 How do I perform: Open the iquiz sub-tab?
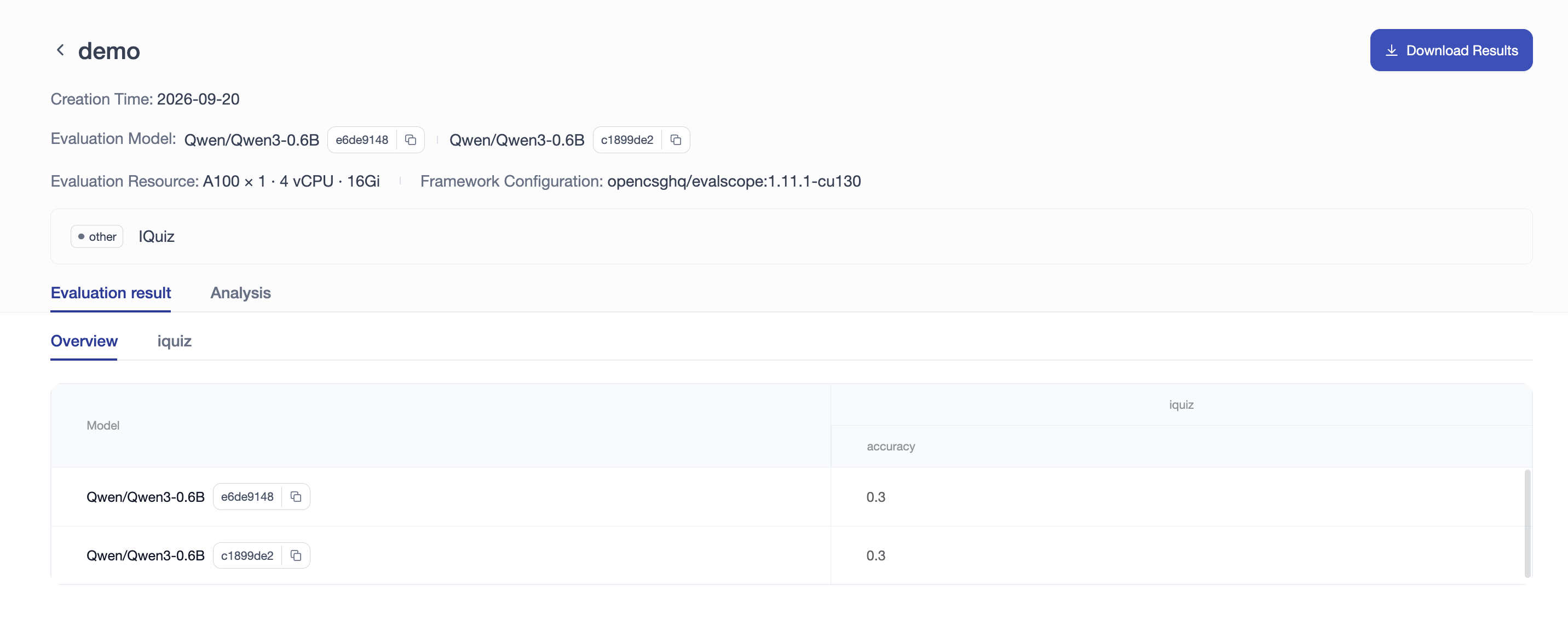[x=174, y=341]
